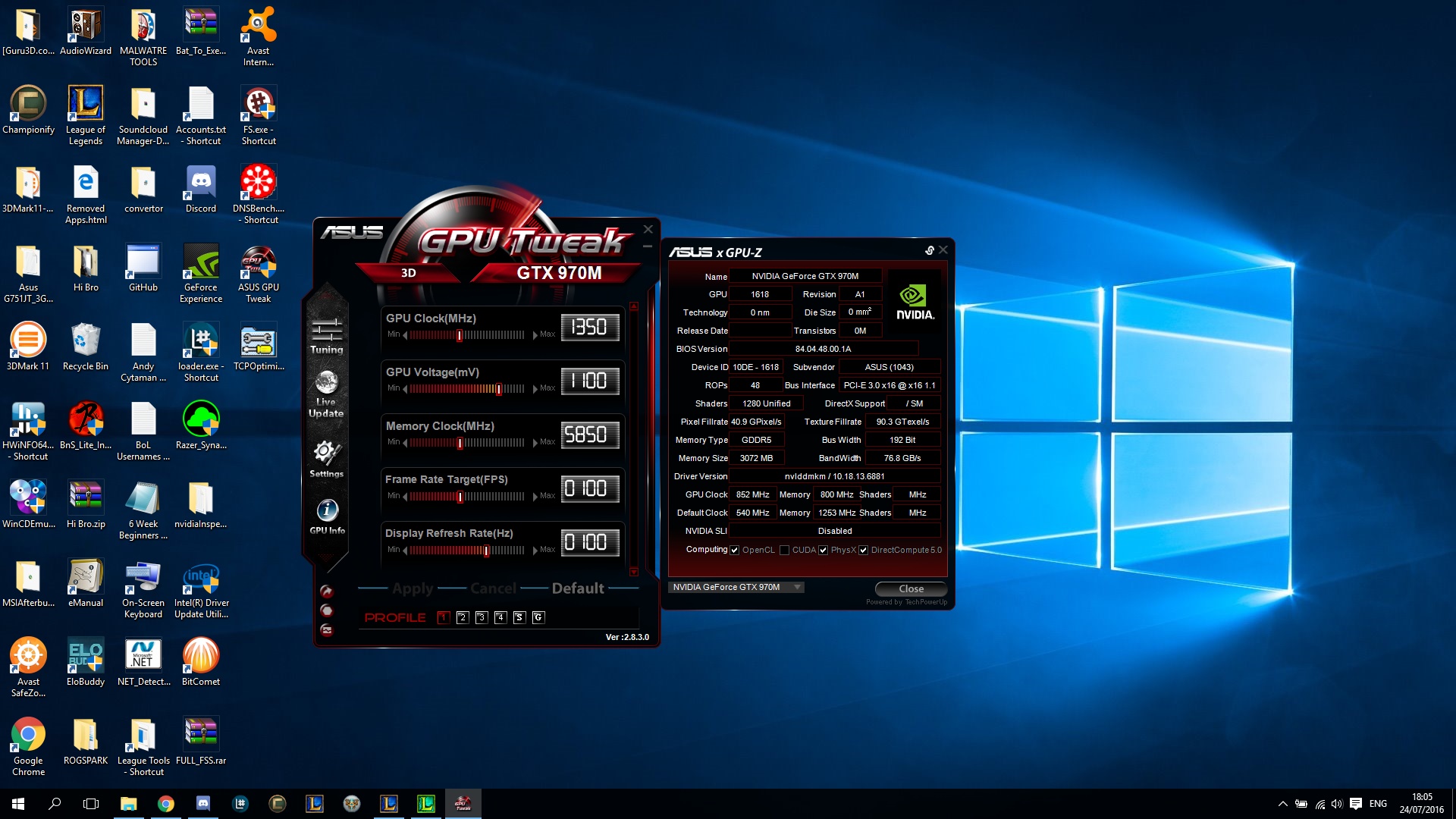Viewport: 1456px width, 819px height.
Task: Select profile 3 in GPU Tweak
Action: (x=482, y=617)
